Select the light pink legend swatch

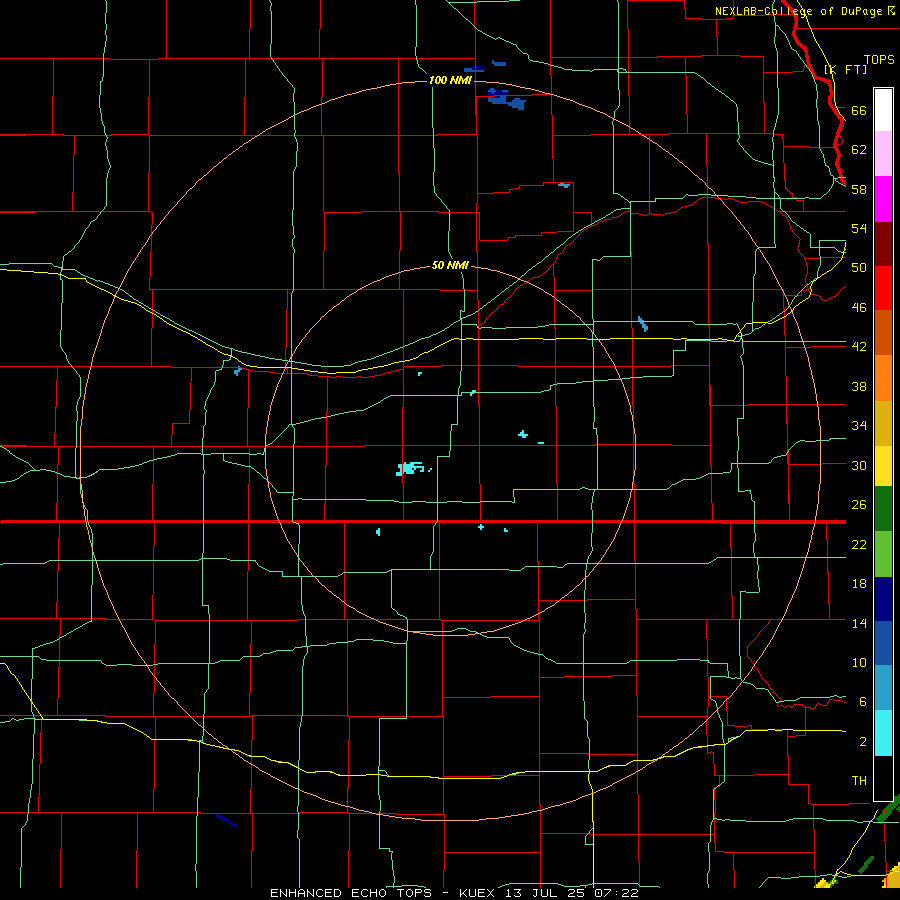point(883,154)
